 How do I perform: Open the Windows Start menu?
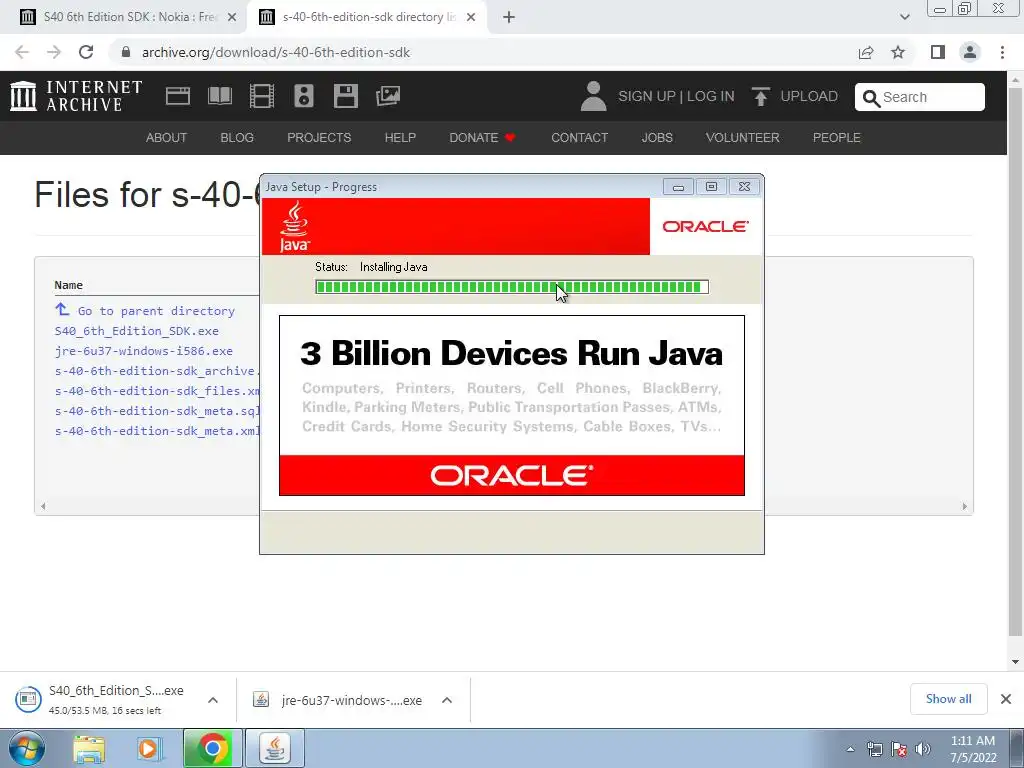tap(26, 748)
